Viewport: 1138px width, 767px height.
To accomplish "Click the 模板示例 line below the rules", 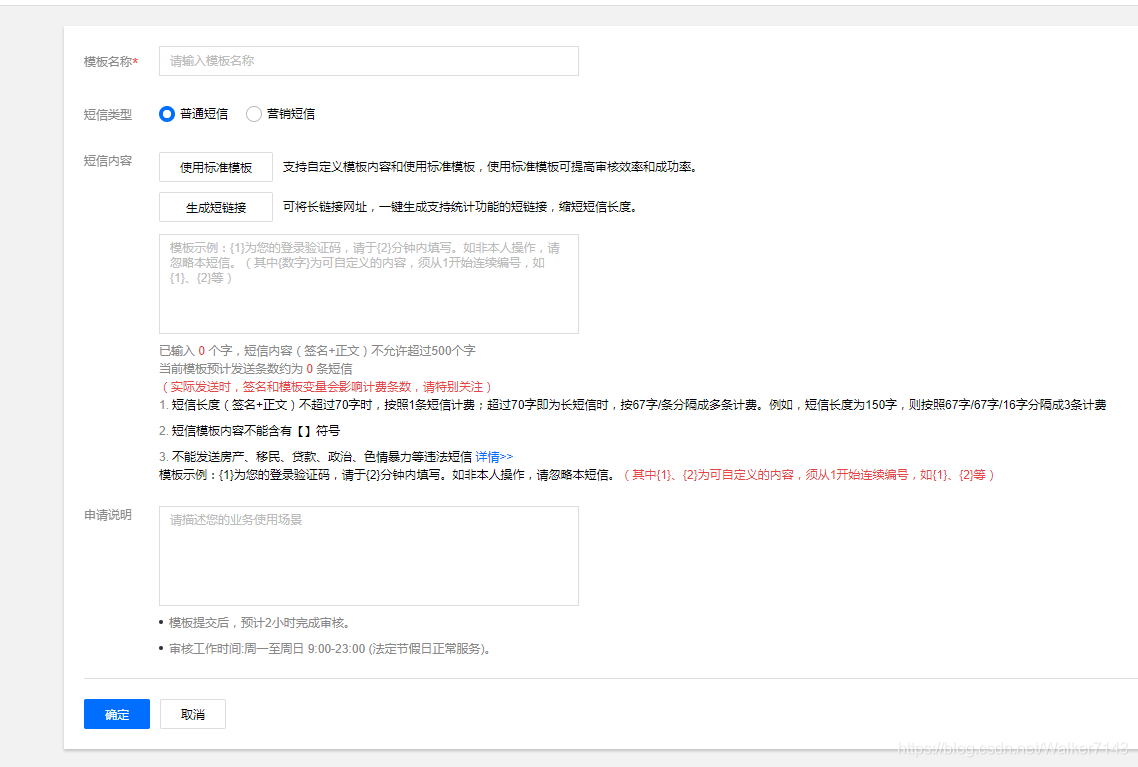I will click(578, 475).
